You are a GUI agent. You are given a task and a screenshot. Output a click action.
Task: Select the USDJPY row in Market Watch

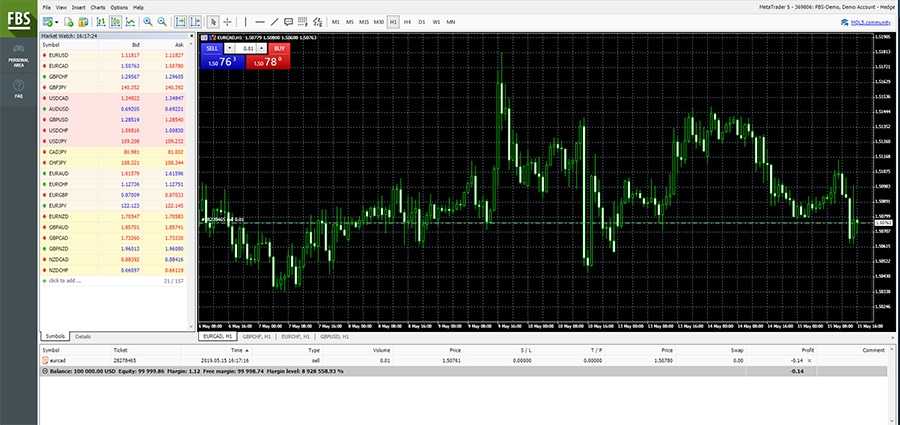[58, 140]
